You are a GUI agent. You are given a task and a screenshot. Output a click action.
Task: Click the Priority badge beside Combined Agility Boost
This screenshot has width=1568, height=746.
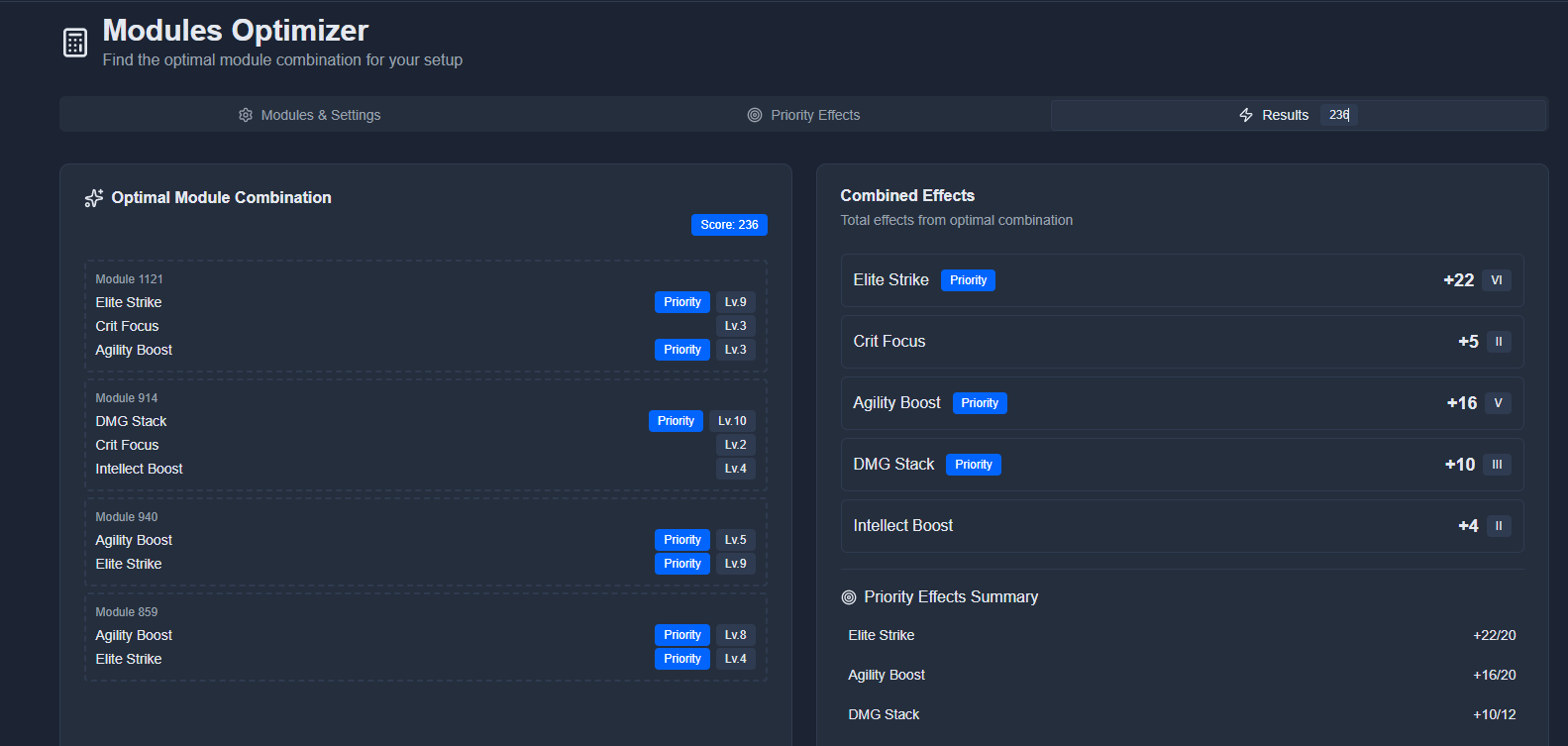tap(980, 403)
